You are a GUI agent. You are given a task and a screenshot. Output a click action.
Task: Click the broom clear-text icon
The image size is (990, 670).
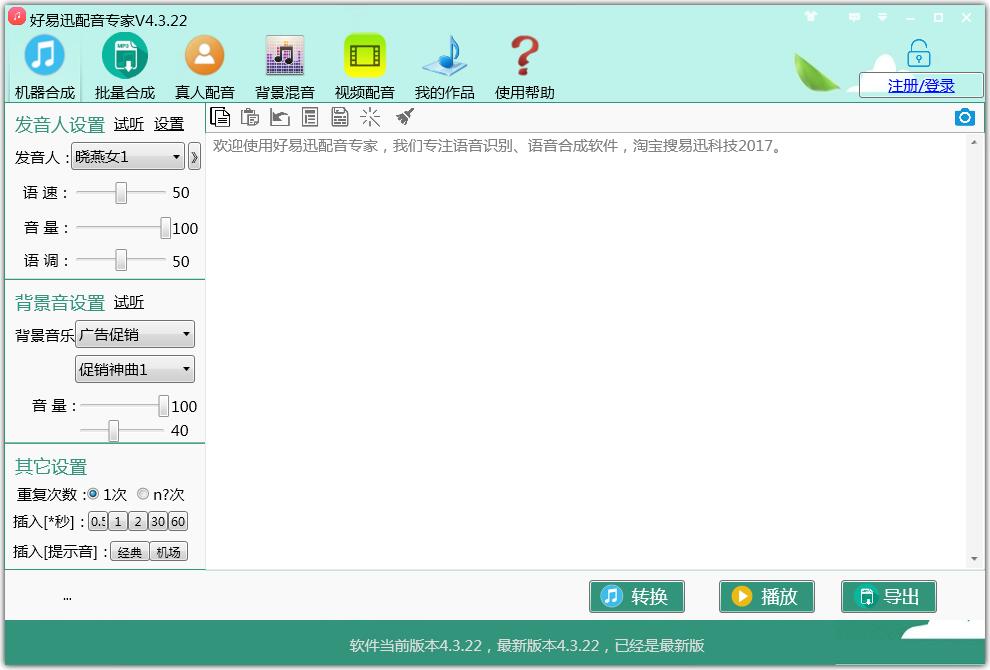pos(404,118)
